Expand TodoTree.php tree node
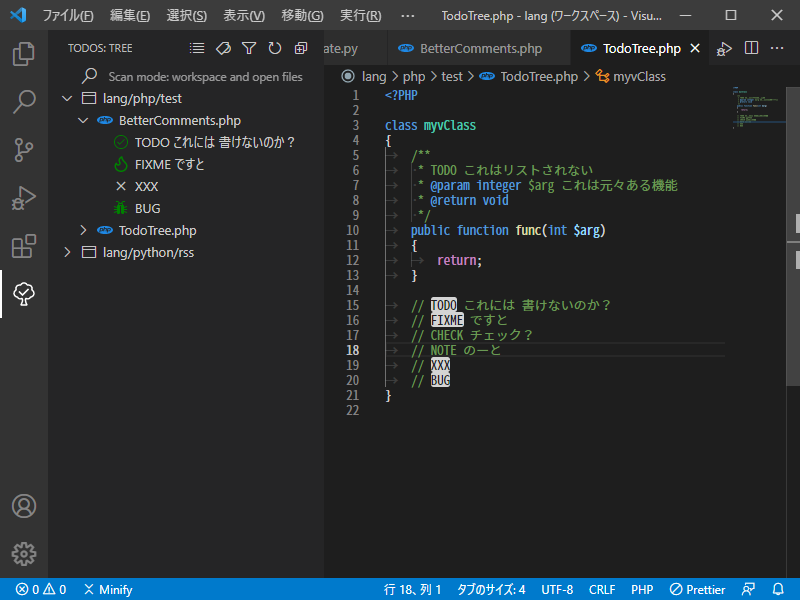 (x=83, y=230)
